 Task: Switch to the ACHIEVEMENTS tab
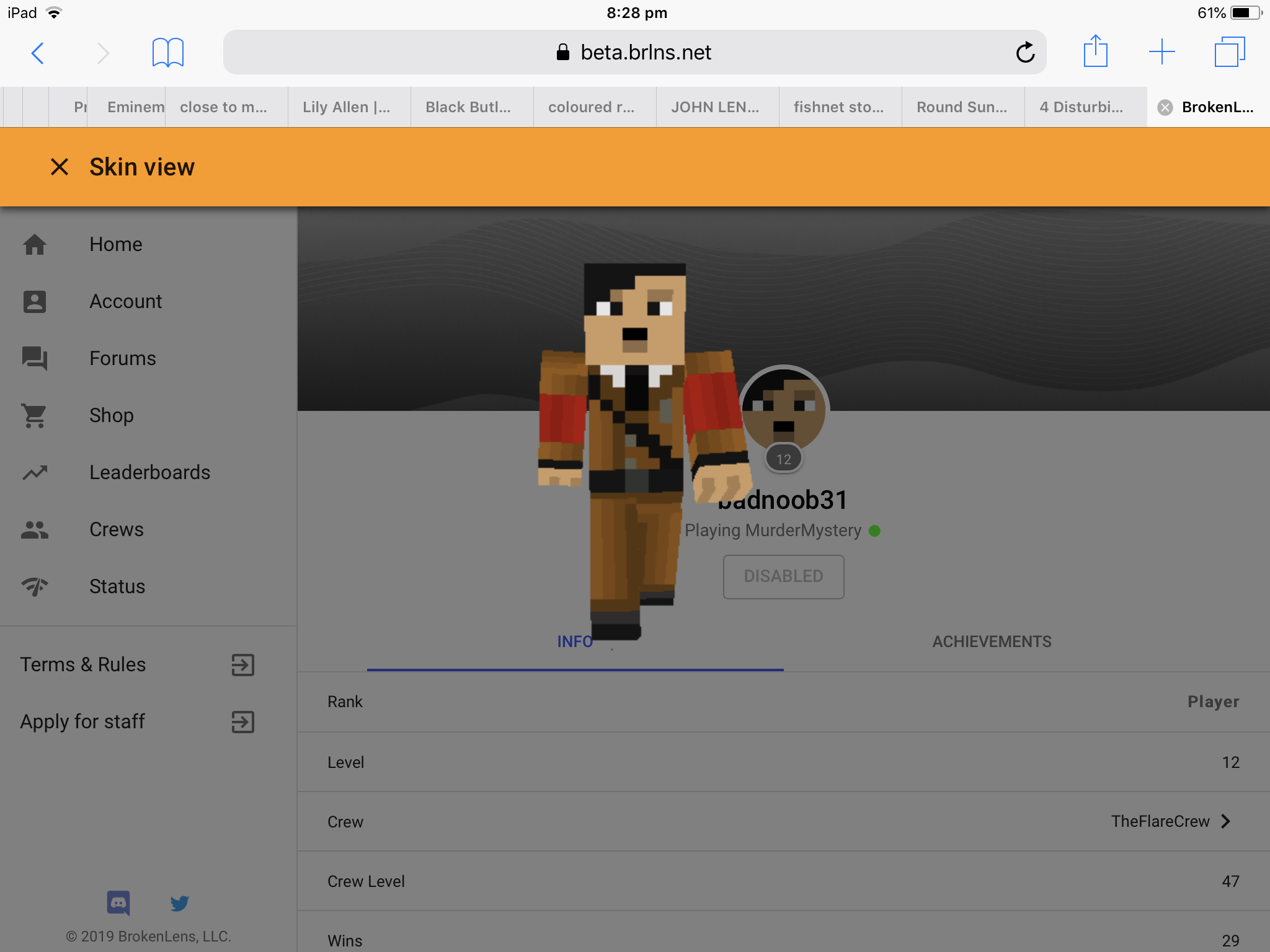click(992, 642)
